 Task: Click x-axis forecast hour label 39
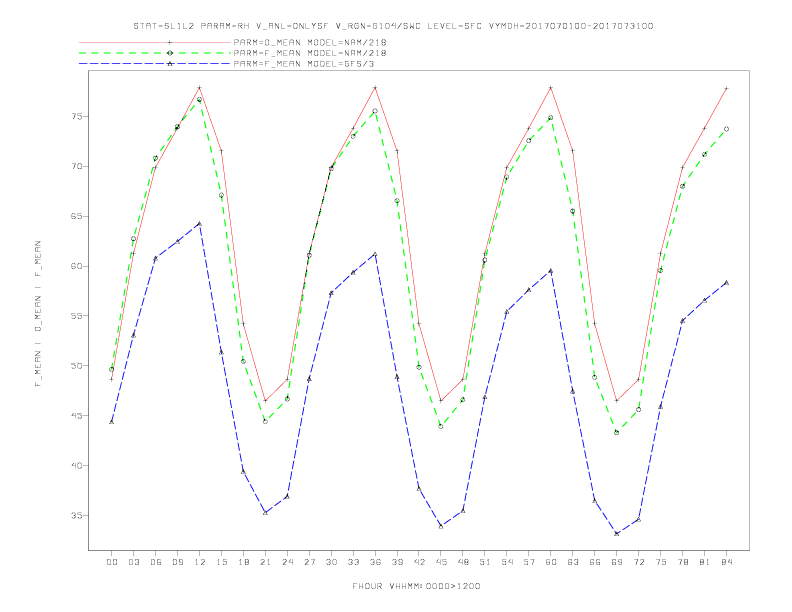point(397,562)
